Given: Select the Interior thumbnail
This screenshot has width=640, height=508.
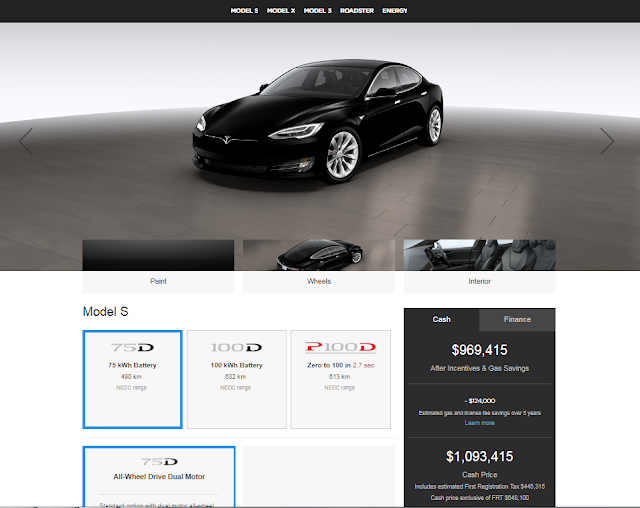Looking at the screenshot, I should click(x=480, y=266).
